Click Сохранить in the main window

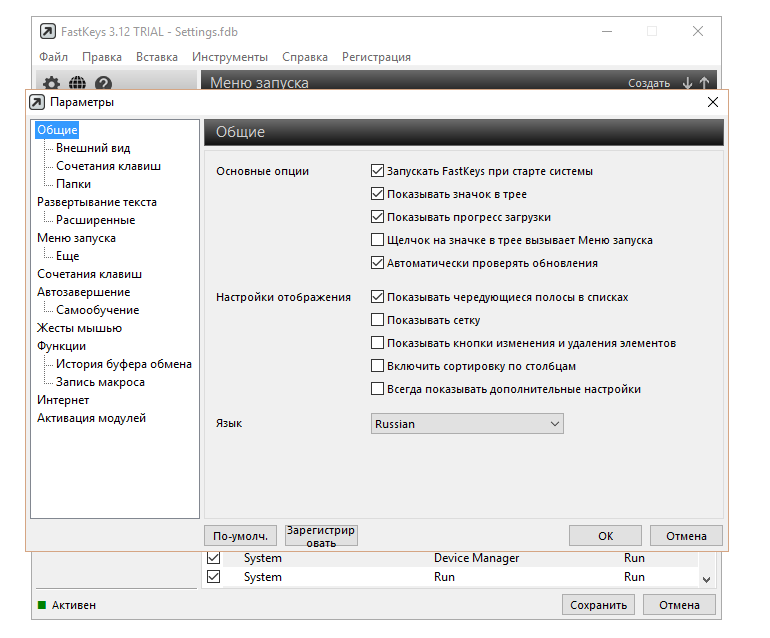(x=599, y=605)
